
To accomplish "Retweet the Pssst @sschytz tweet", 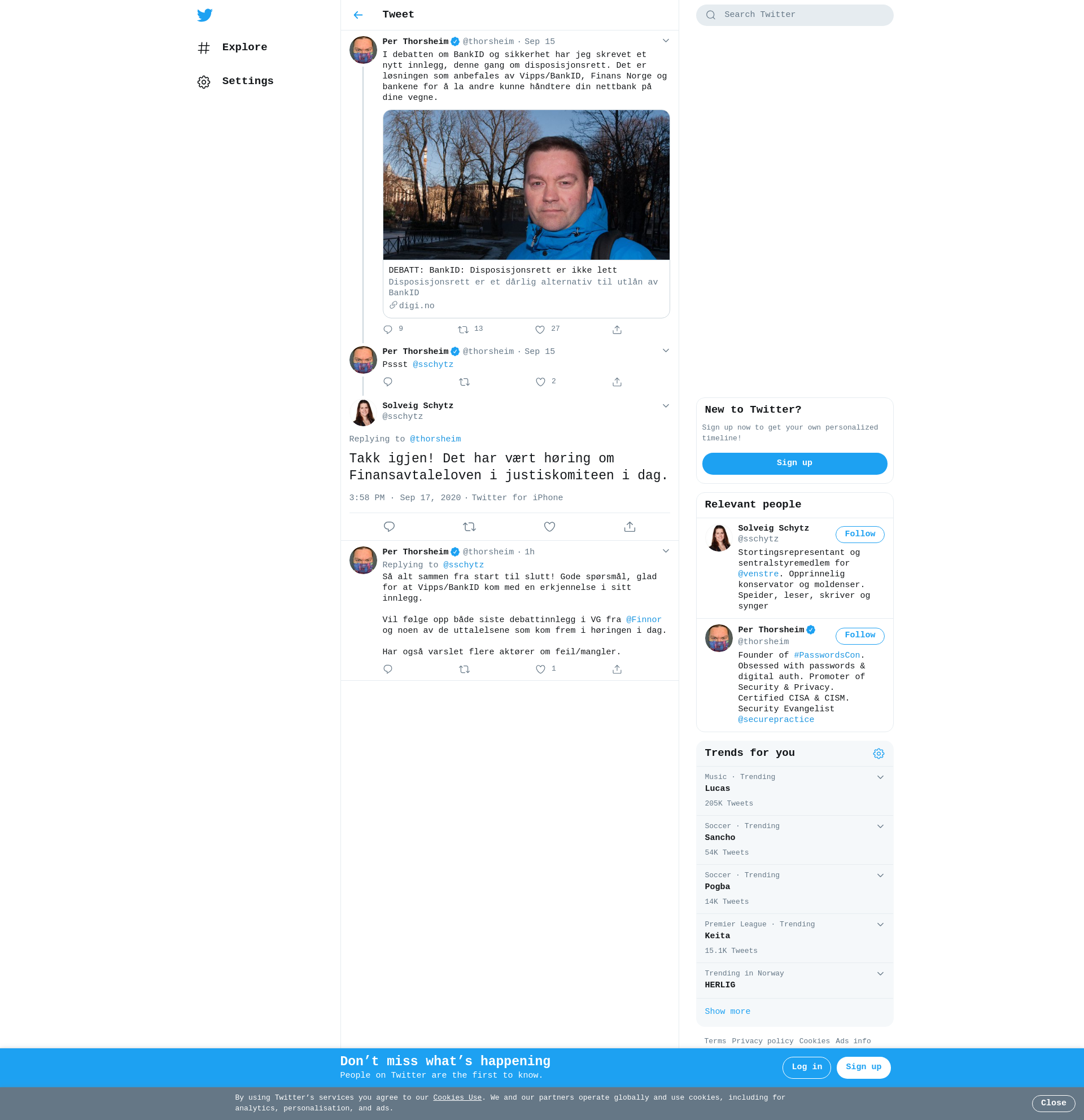I will (465, 382).
